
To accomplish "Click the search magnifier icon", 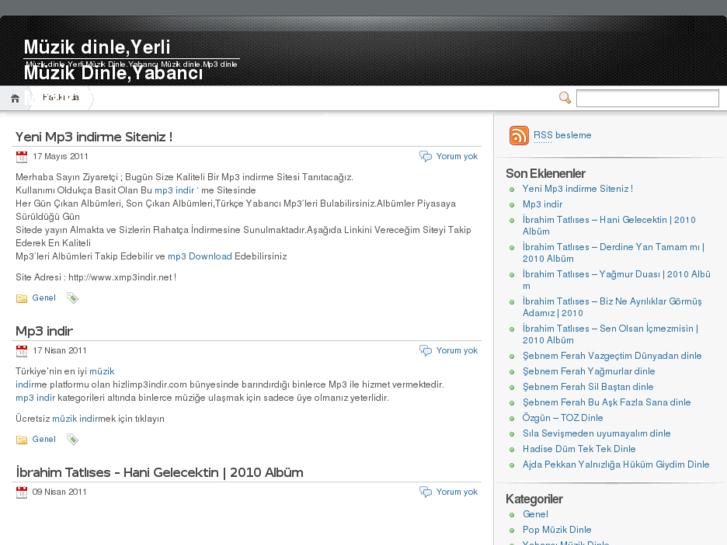I will pyautogui.click(x=565, y=98).
